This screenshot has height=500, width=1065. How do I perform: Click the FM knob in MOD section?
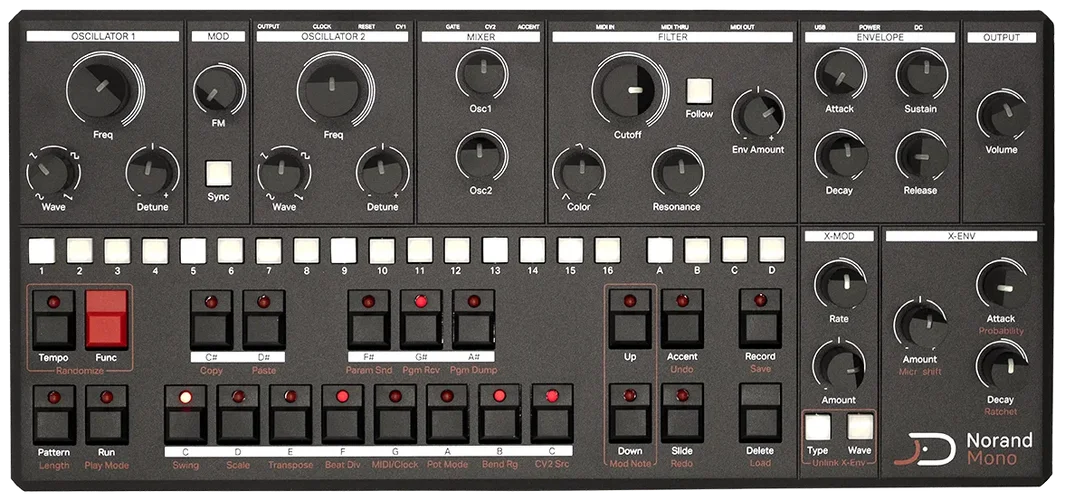[x=218, y=91]
